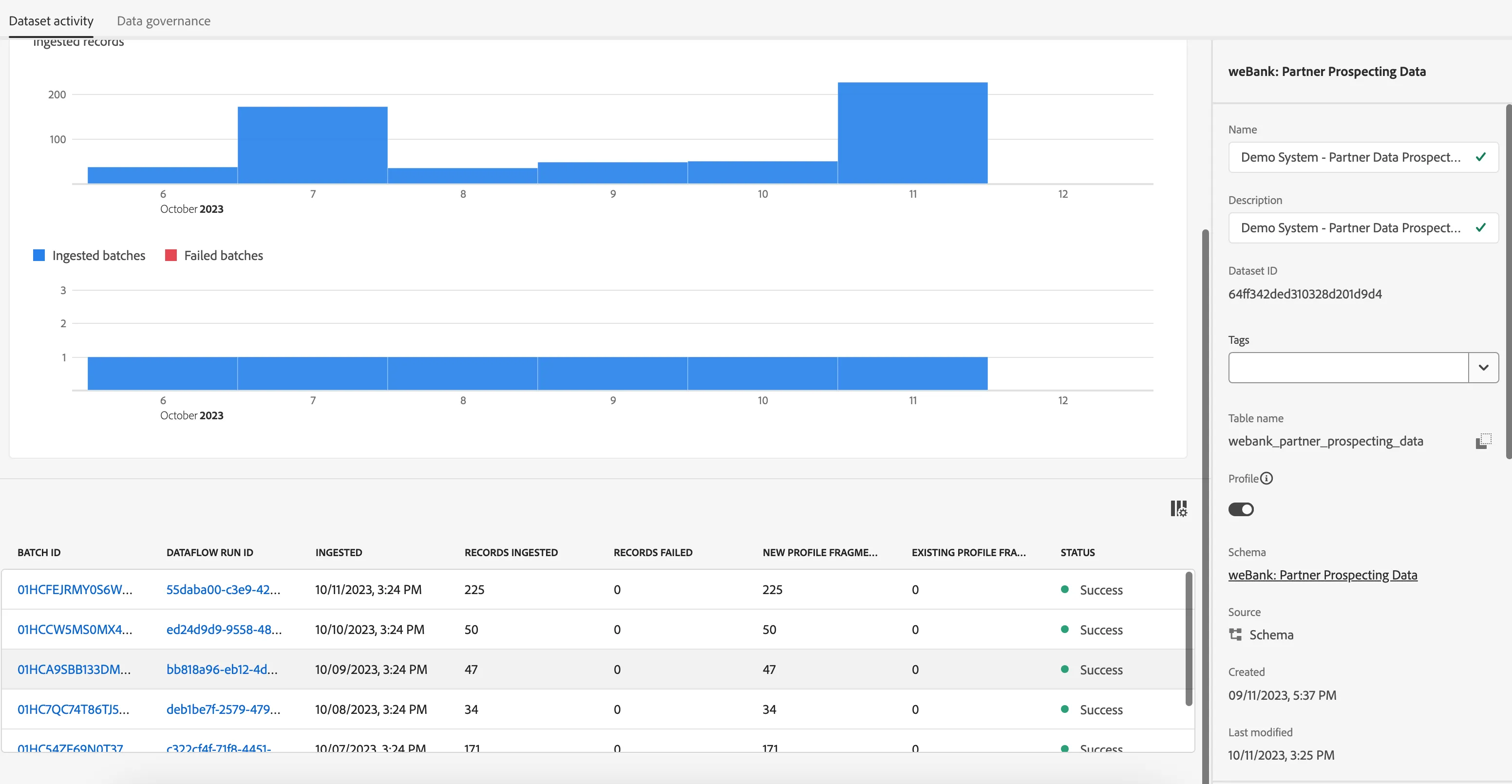Copy the table name webank_partner_prospecting_data

coord(1483,441)
